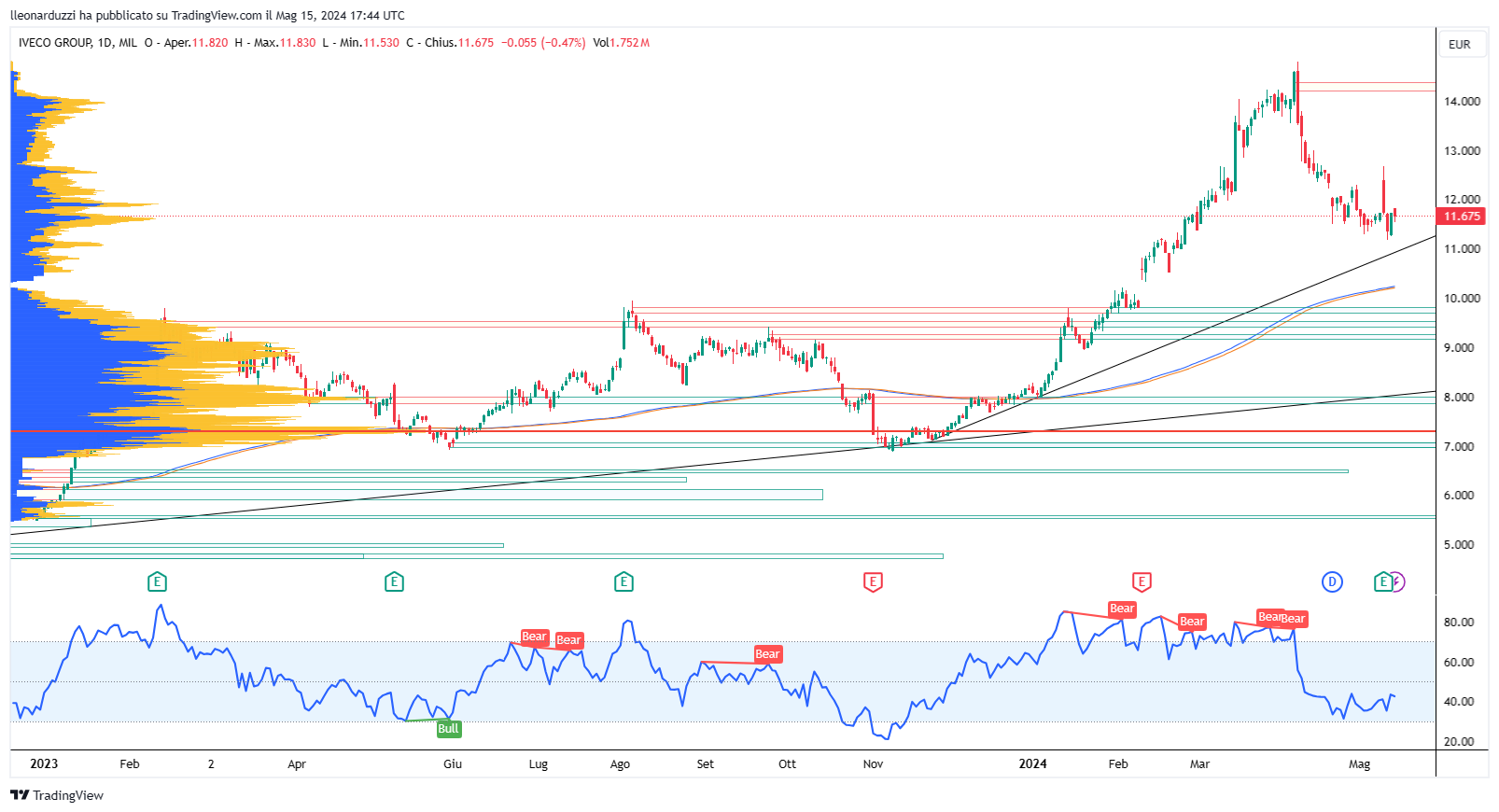
Task: Click the Giu label on time axis
Action: tap(453, 764)
